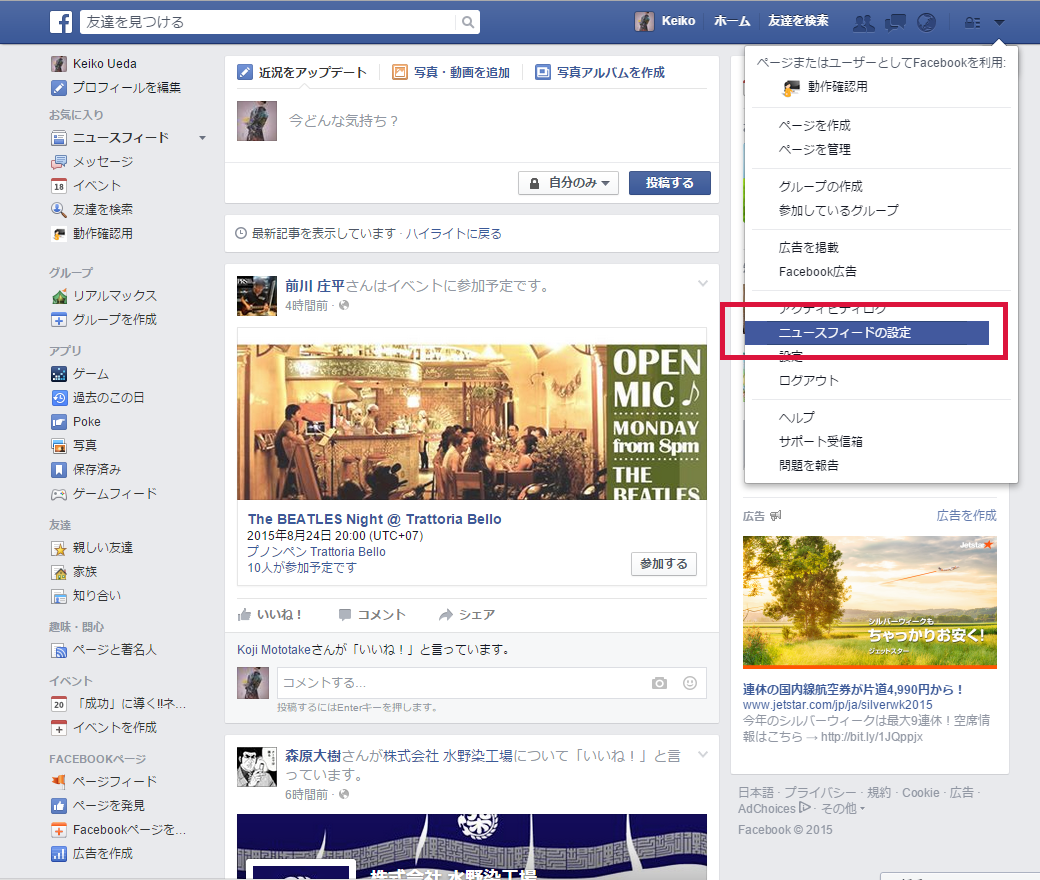
Task: Open The BEATLES Night event link
Action: [x=375, y=519]
